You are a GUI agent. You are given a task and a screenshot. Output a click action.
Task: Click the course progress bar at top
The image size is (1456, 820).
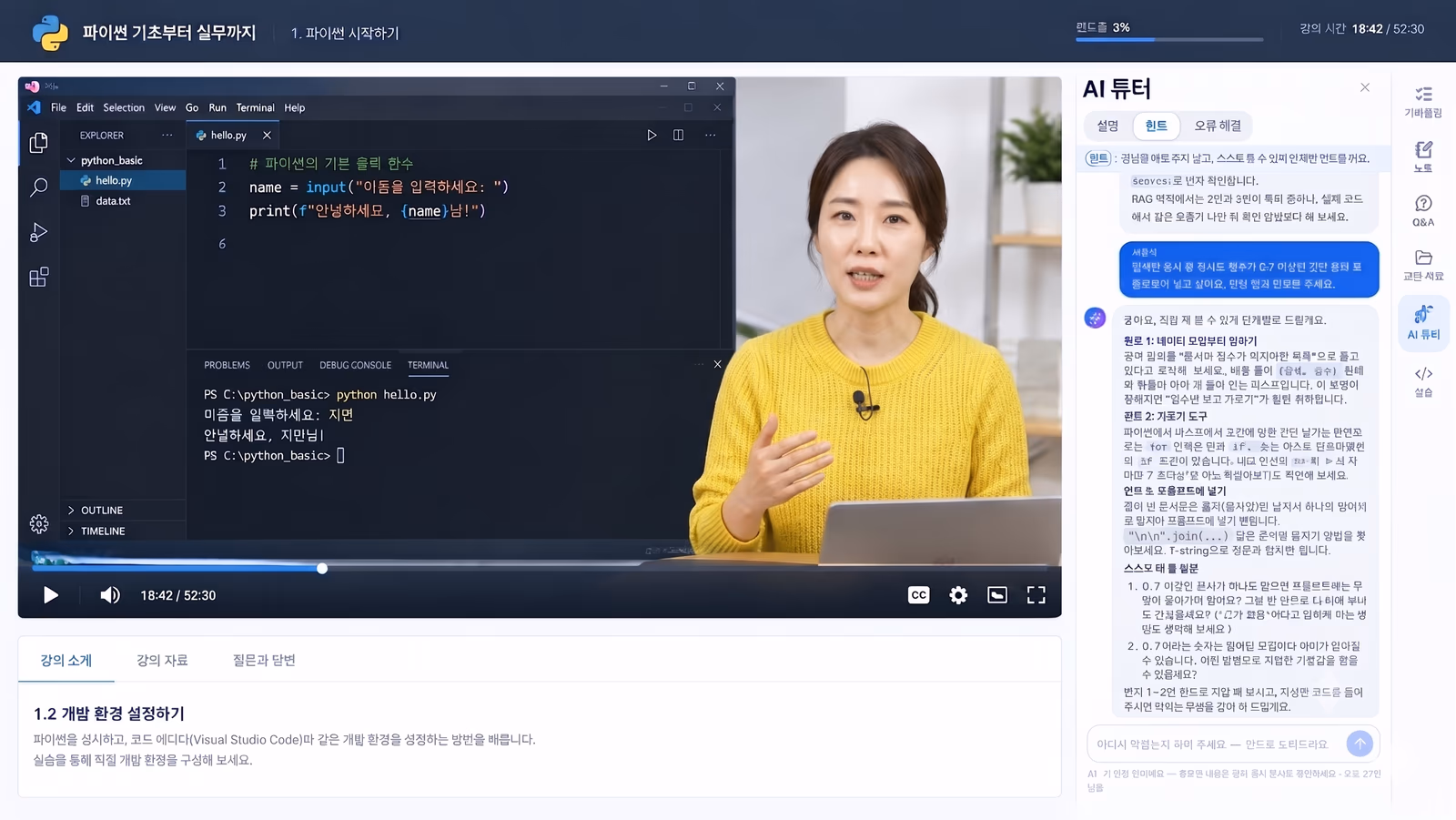(1169, 39)
